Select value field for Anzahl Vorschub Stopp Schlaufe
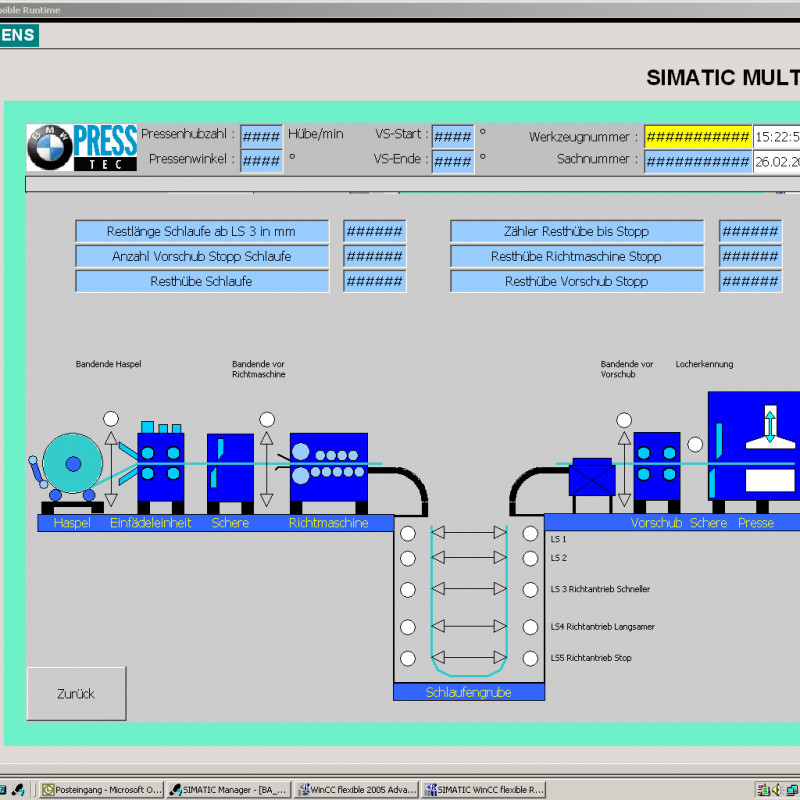 click(x=374, y=256)
